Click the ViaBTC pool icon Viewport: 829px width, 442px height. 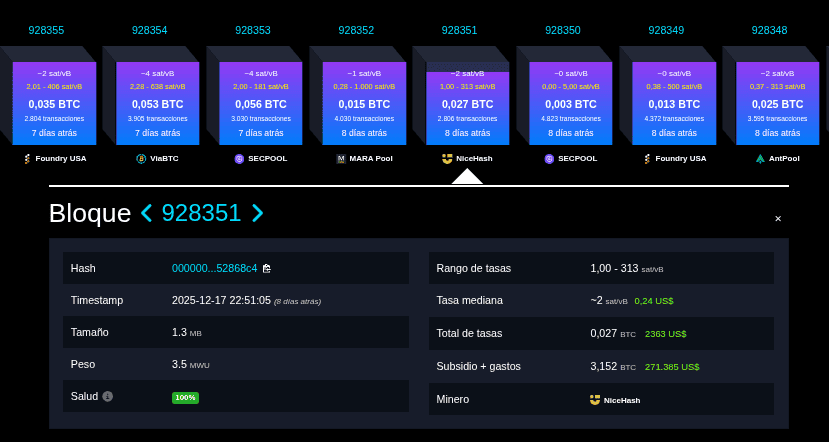pos(141,159)
